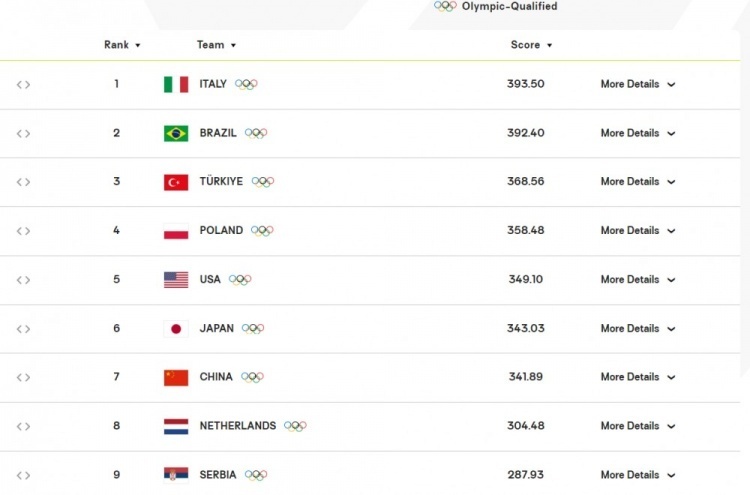Click the Türkiye flag icon
This screenshot has width=750, height=495.
point(176,182)
